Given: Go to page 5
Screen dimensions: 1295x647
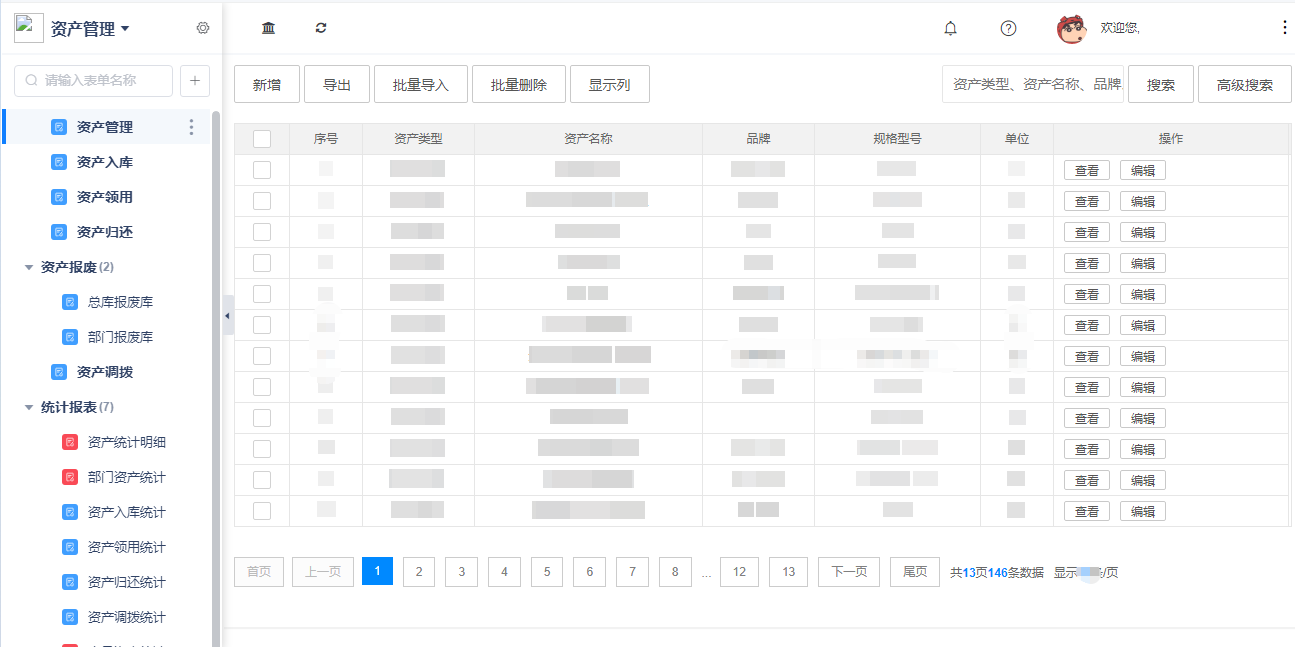Looking at the screenshot, I should (547, 572).
